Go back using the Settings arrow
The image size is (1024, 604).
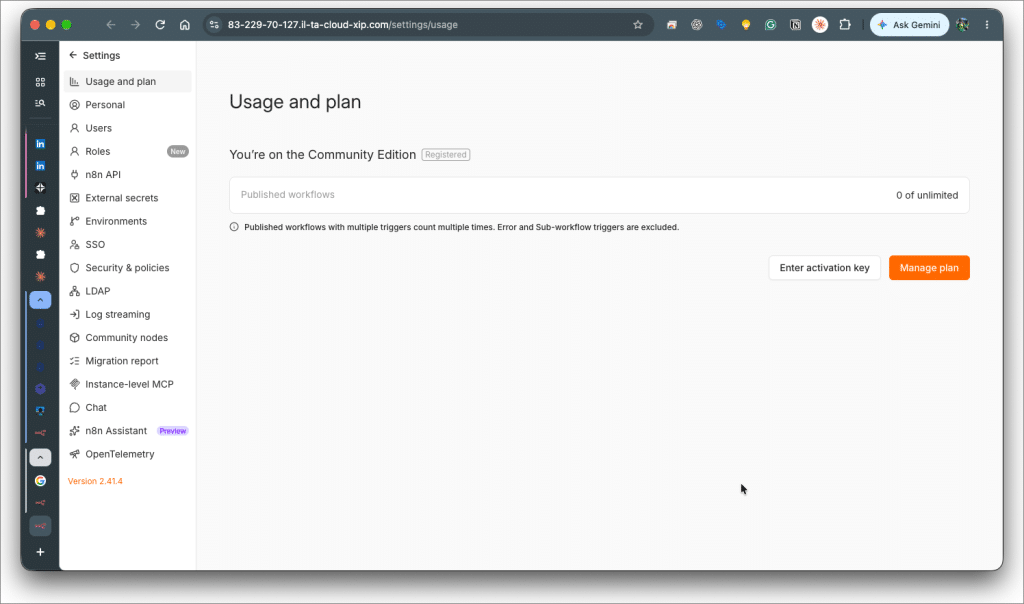[x=73, y=56]
